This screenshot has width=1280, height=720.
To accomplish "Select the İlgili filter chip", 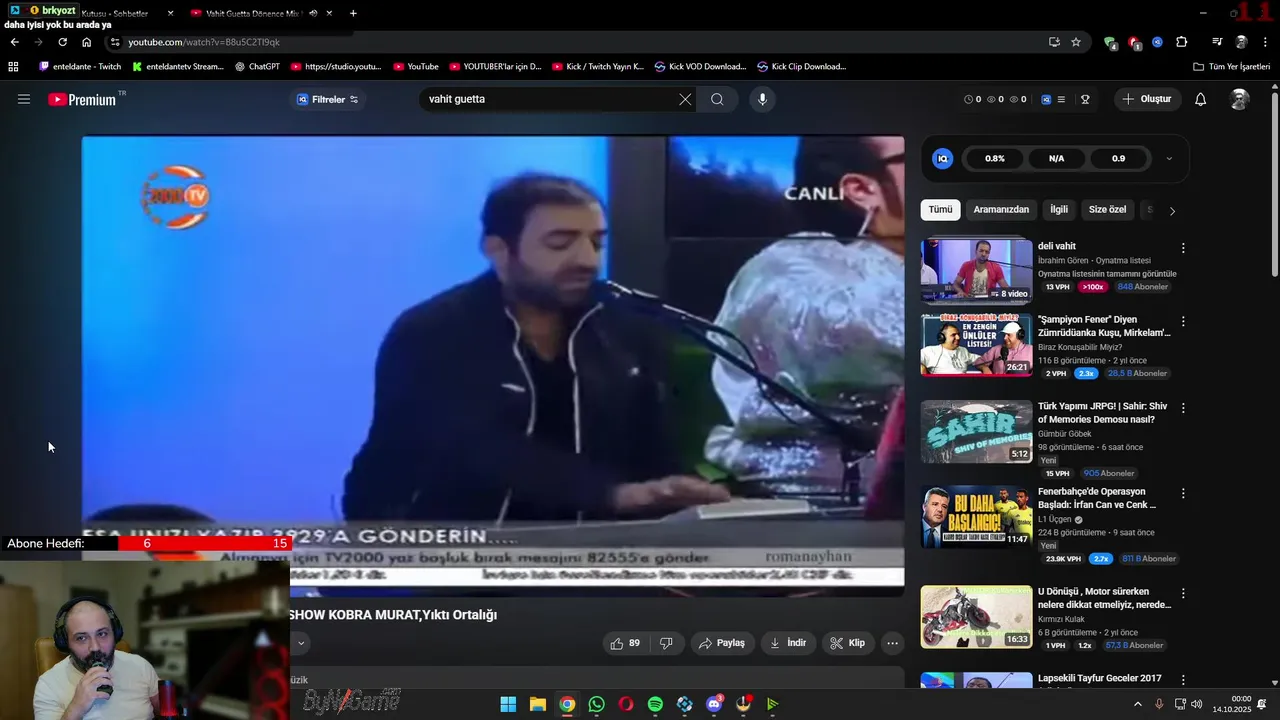I will 1059,210.
